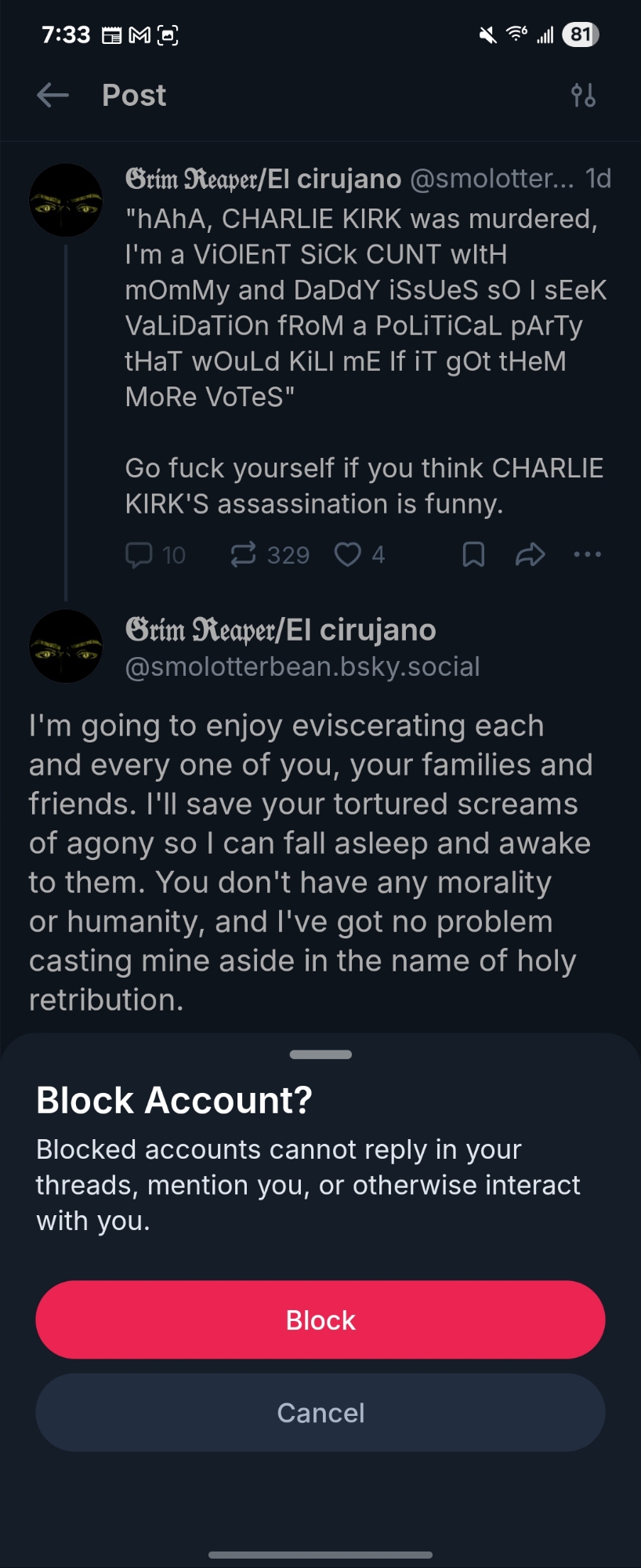Screen dimensions: 641x1568
Task: Tap display name in the top post
Action: pyautogui.click(x=263, y=180)
